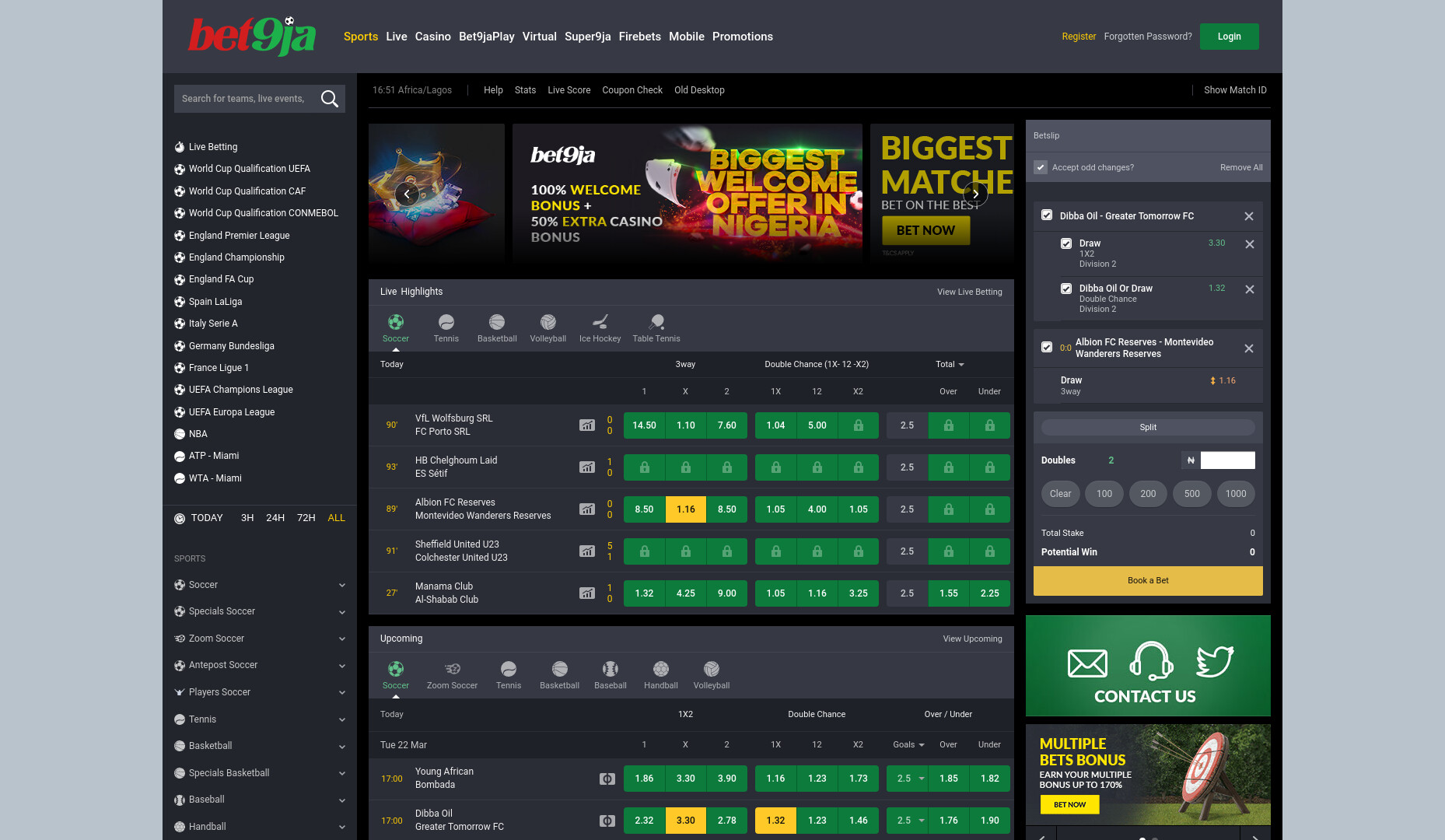Toggle 14.50 home odd for VfL Wolfsburg SRL
This screenshot has width=1445, height=840.
tap(644, 425)
